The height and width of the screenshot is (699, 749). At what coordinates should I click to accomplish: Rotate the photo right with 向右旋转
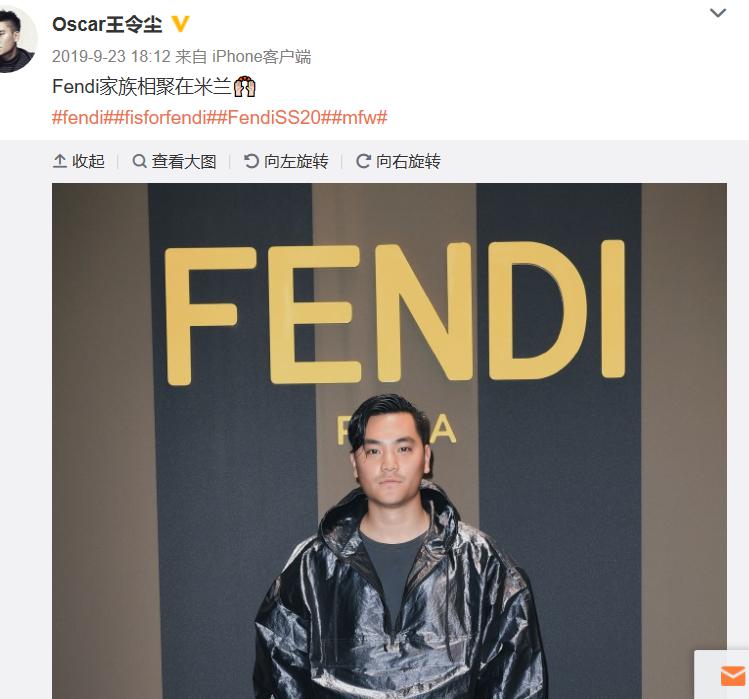pos(398,161)
